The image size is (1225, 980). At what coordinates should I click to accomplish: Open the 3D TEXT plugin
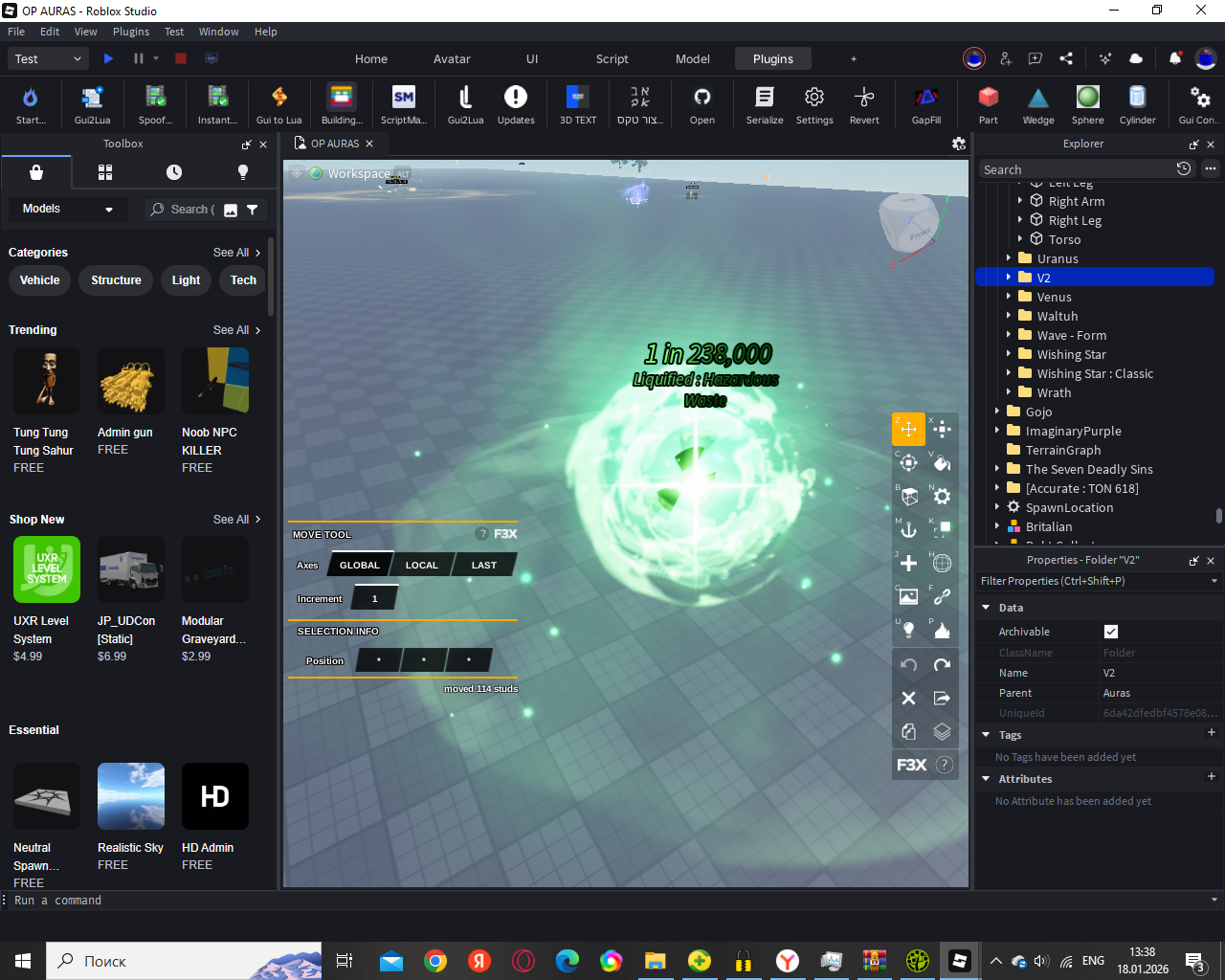click(578, 104)
